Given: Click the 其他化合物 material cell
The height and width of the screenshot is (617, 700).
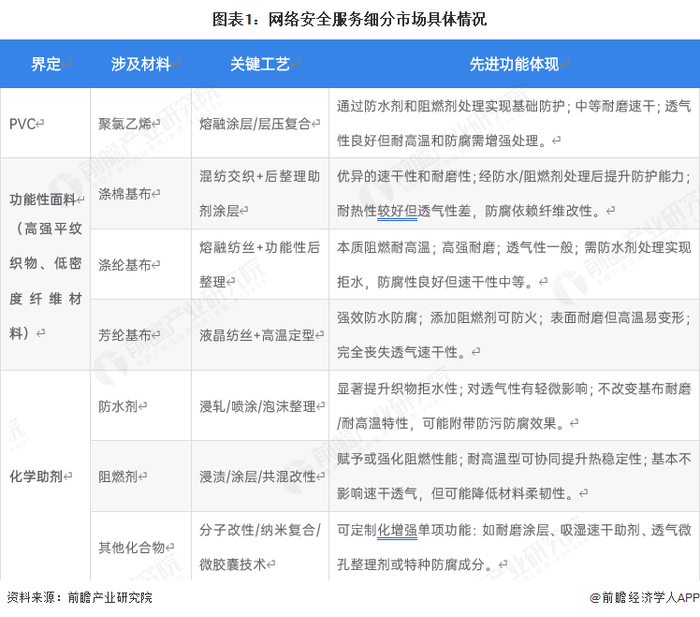Looking at the screenshot, I should point(141,546).
